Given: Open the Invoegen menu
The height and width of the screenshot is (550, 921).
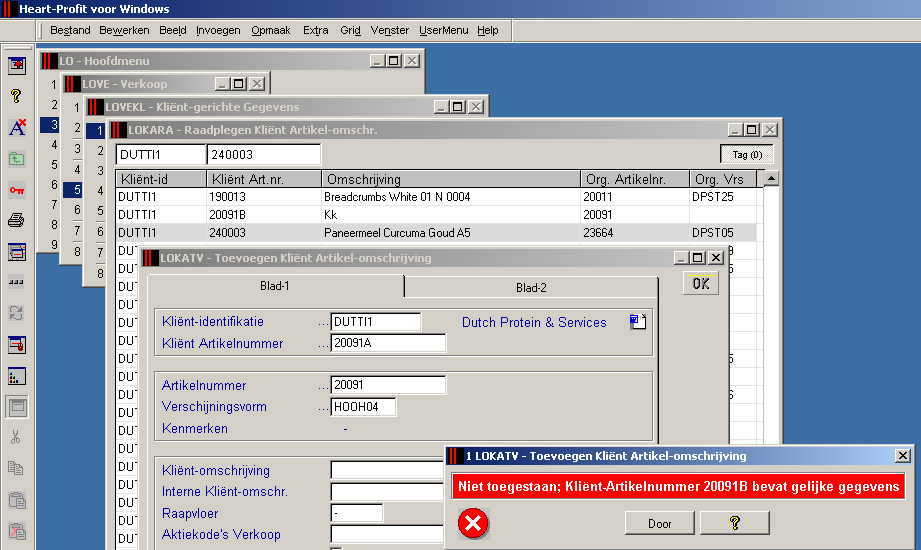Looking at the screenshot, I should (218, 30).
